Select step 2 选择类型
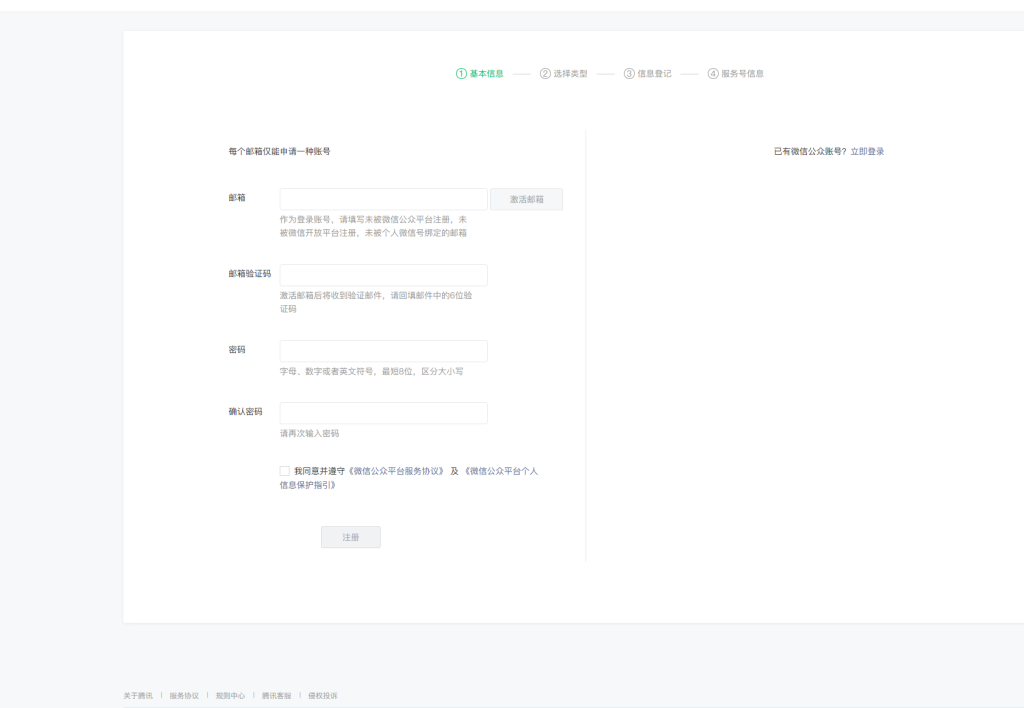The image size is (1024, 708). tap(564, 74)
